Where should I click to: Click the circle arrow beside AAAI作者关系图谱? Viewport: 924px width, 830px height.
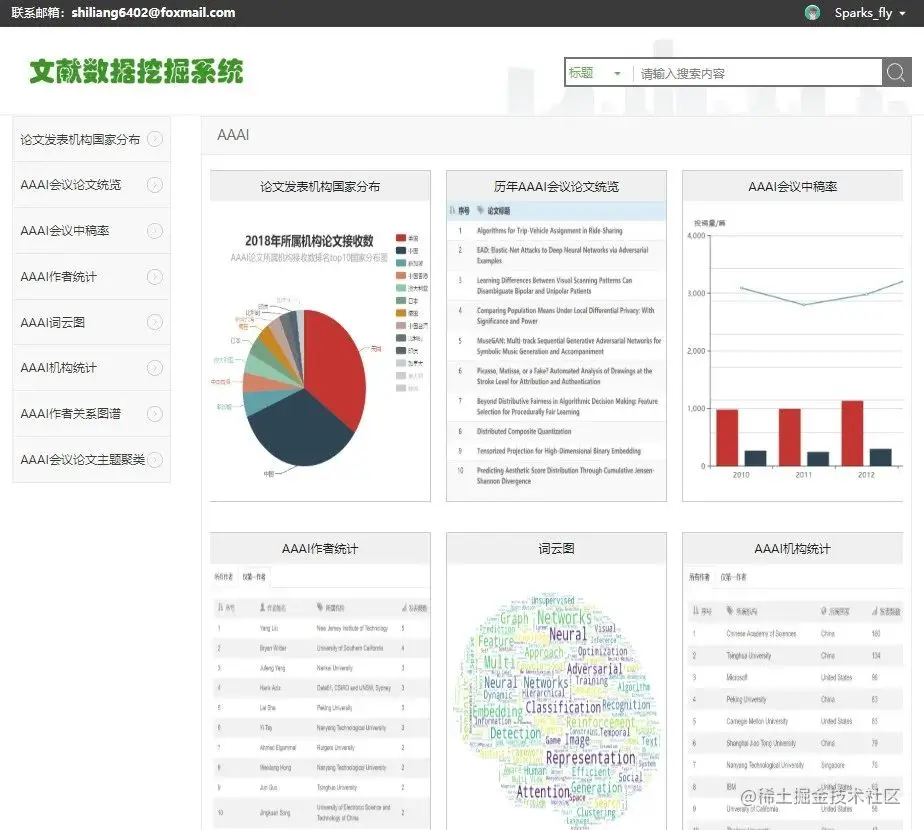154,414
